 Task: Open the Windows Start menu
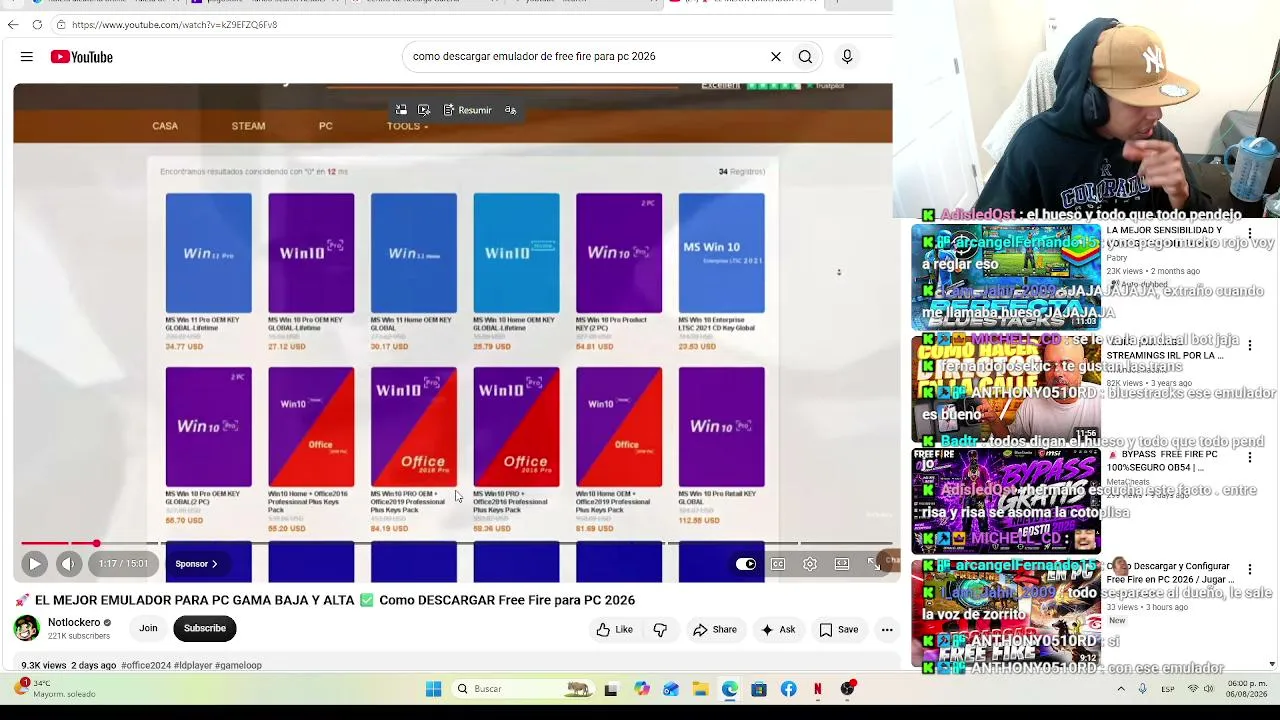point(433,689)
